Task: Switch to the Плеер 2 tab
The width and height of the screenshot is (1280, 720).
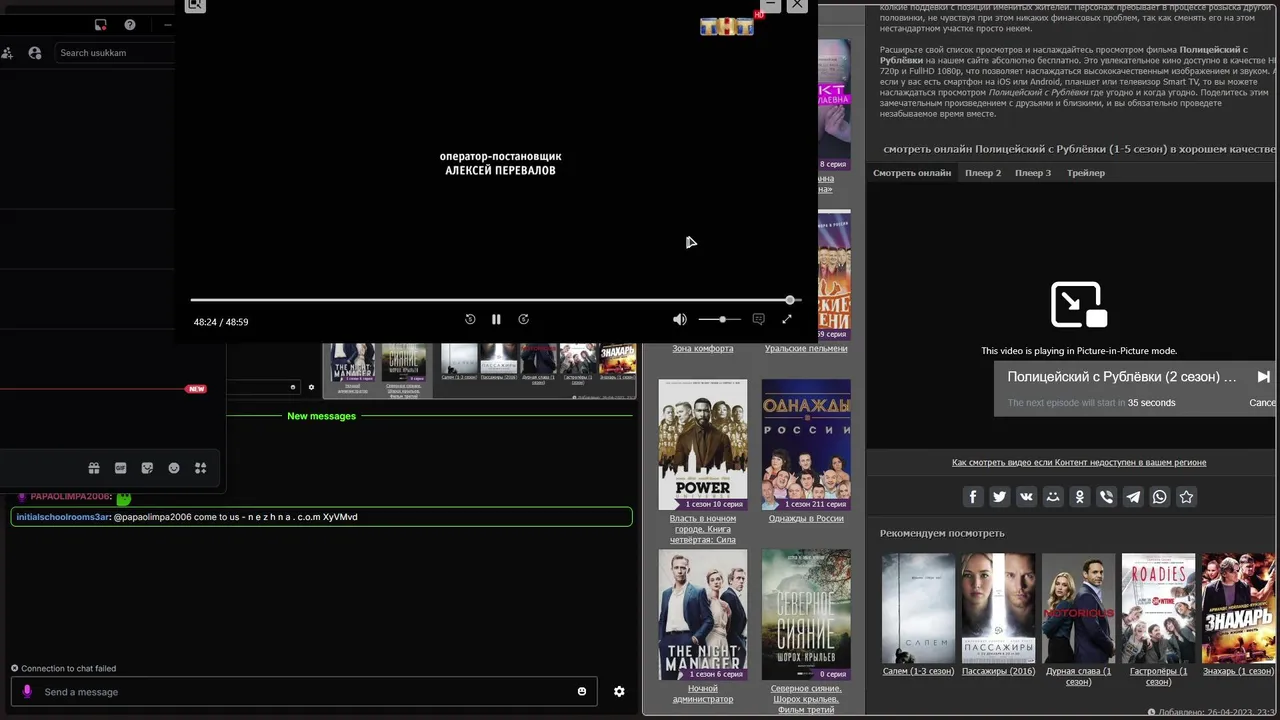Action: (983, 173)
